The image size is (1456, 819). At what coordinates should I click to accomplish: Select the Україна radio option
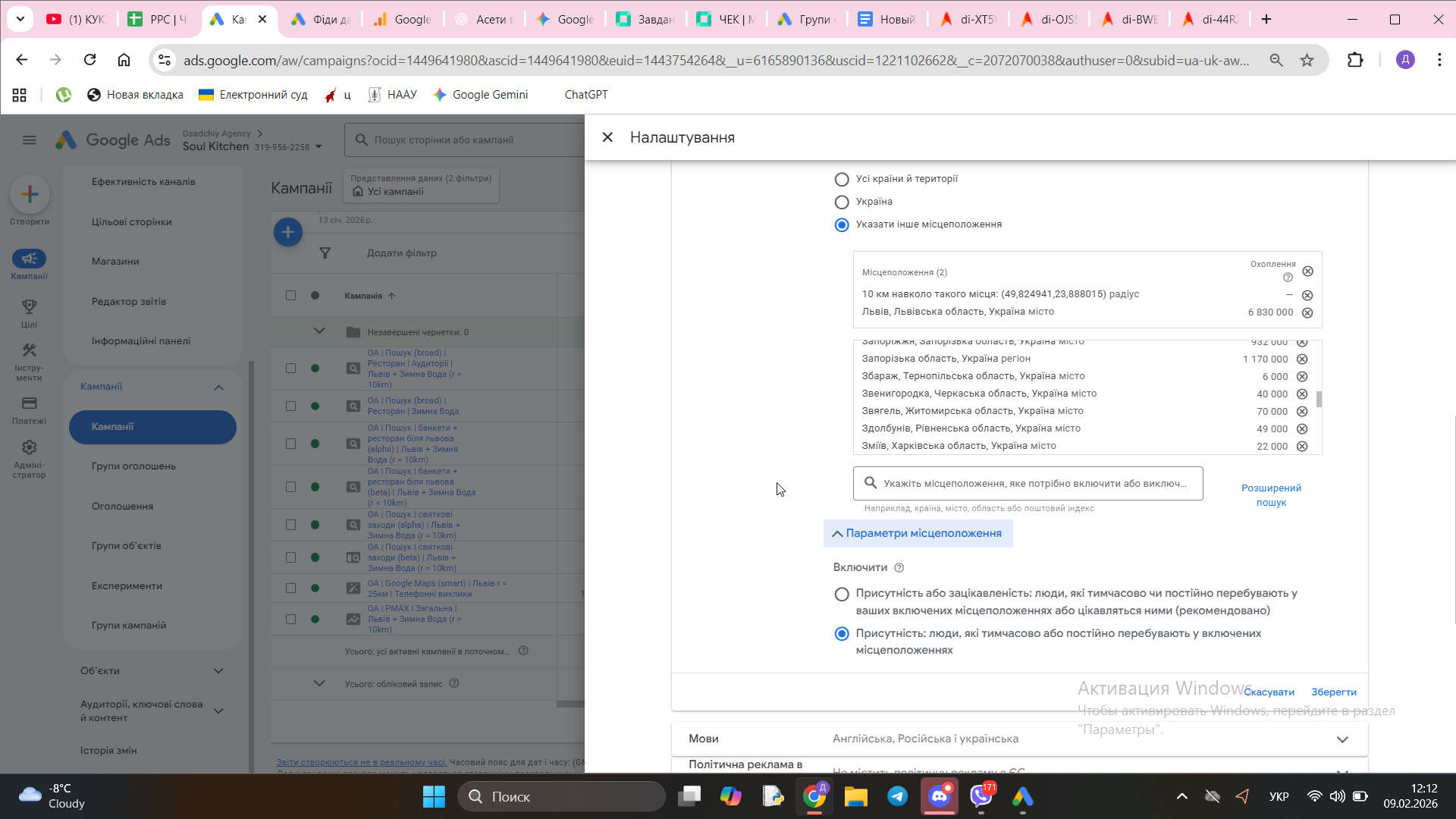pyautogui.click(x=842, y=202)
